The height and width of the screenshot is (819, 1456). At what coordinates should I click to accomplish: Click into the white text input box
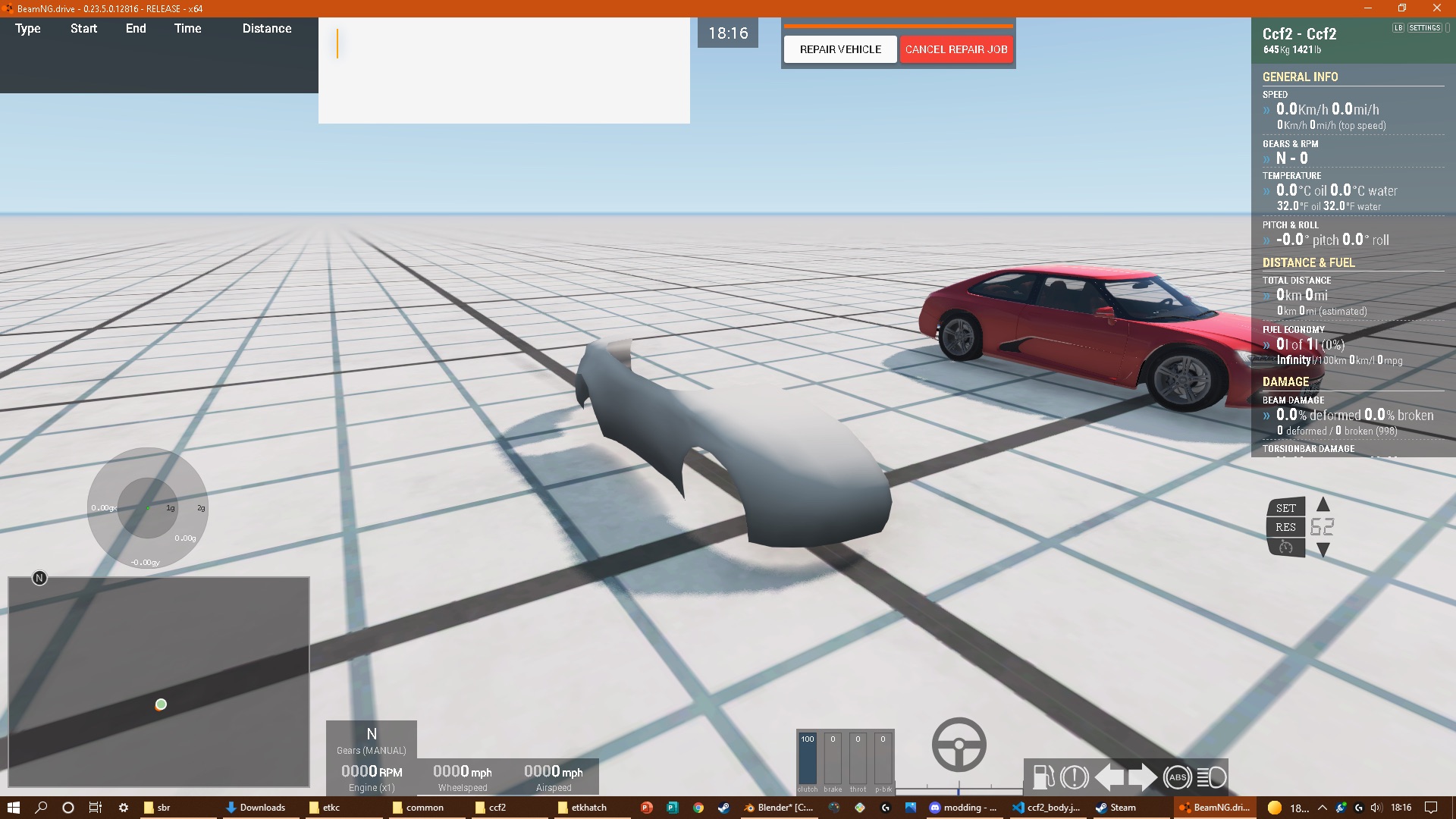pos(504,71)
